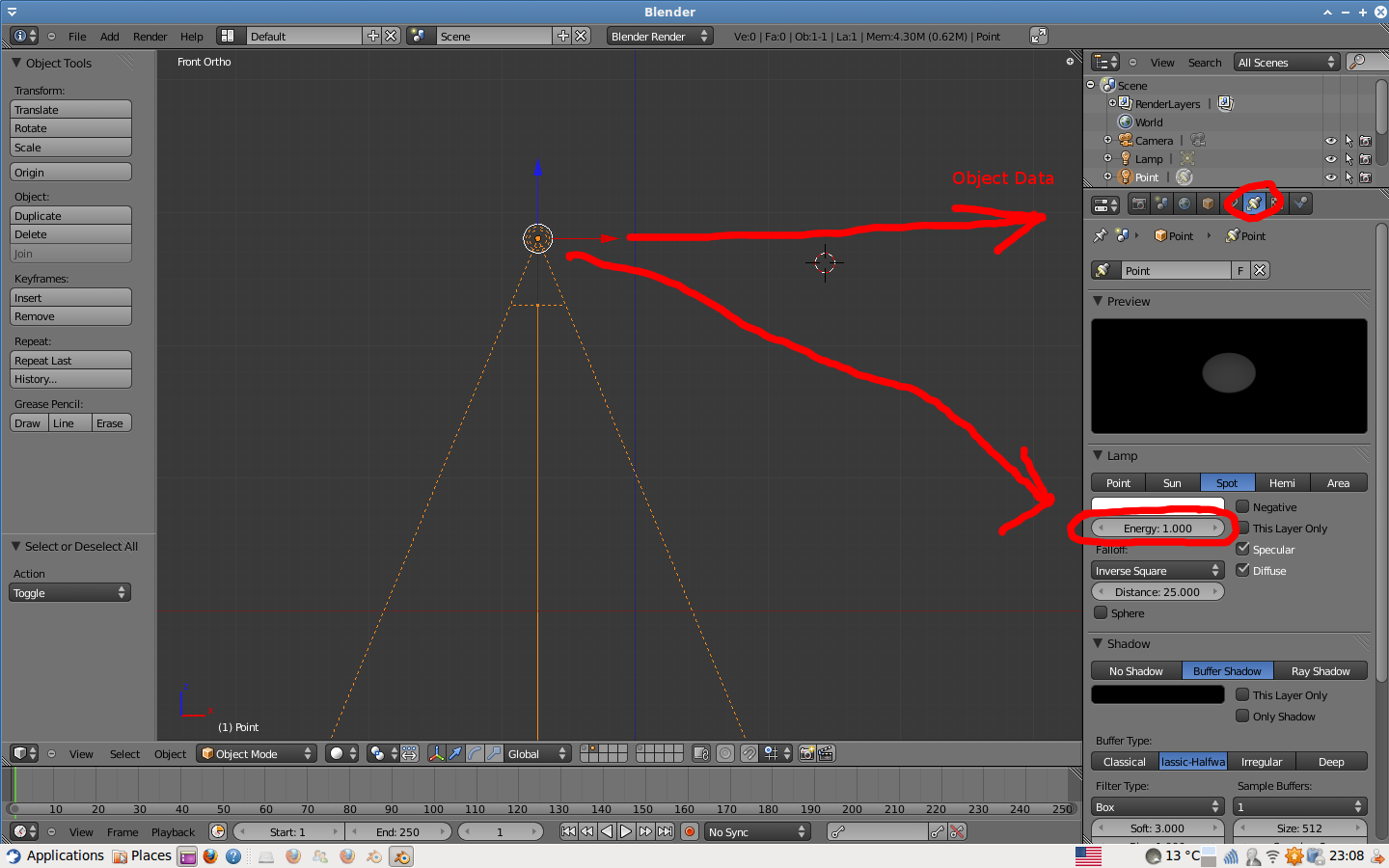Viewport: 1389px width, 868px height.
Task: Click the Energy 1.000 slider
Action: click(1157, 529)
